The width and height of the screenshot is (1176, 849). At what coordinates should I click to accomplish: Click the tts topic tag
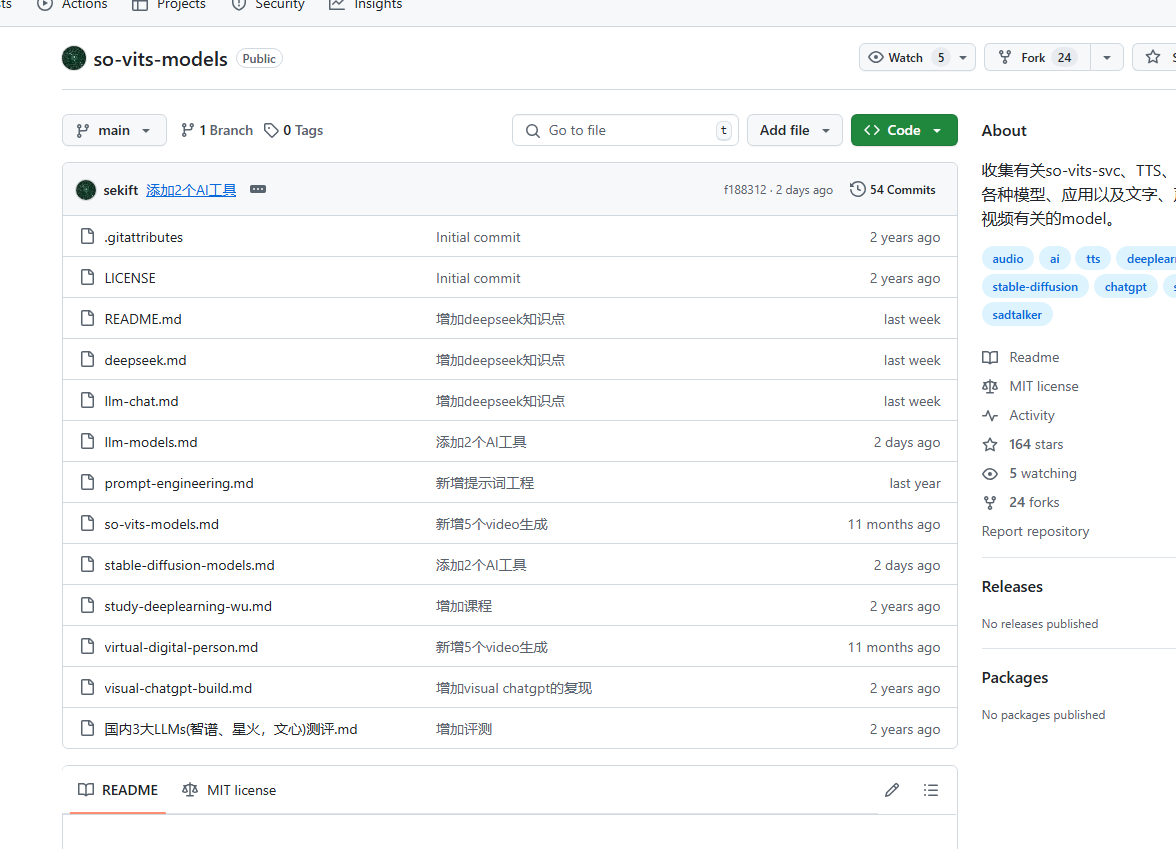1093,259
